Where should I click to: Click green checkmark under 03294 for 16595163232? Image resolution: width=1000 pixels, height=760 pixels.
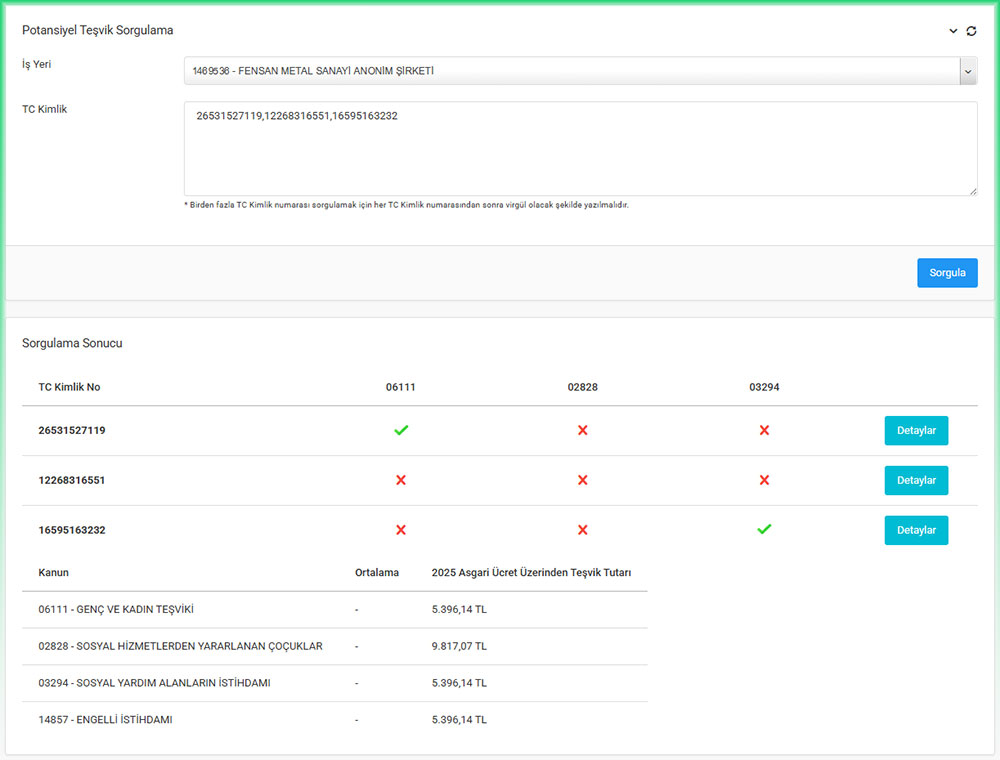(x=764, y=529)
